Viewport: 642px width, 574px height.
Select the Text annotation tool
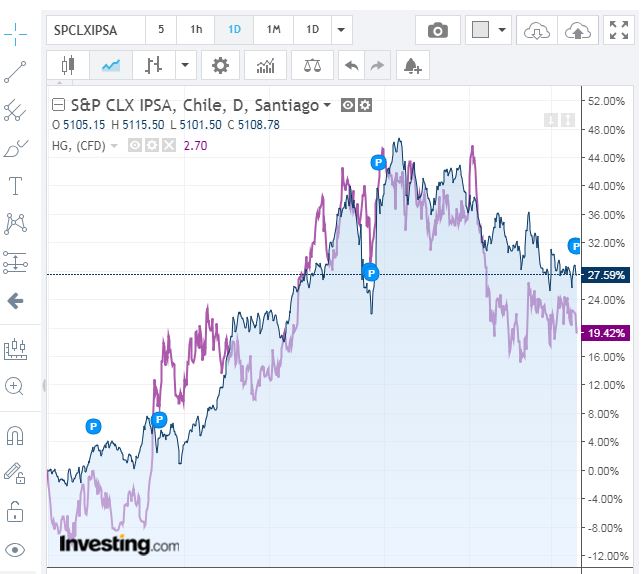pos(15,186)
